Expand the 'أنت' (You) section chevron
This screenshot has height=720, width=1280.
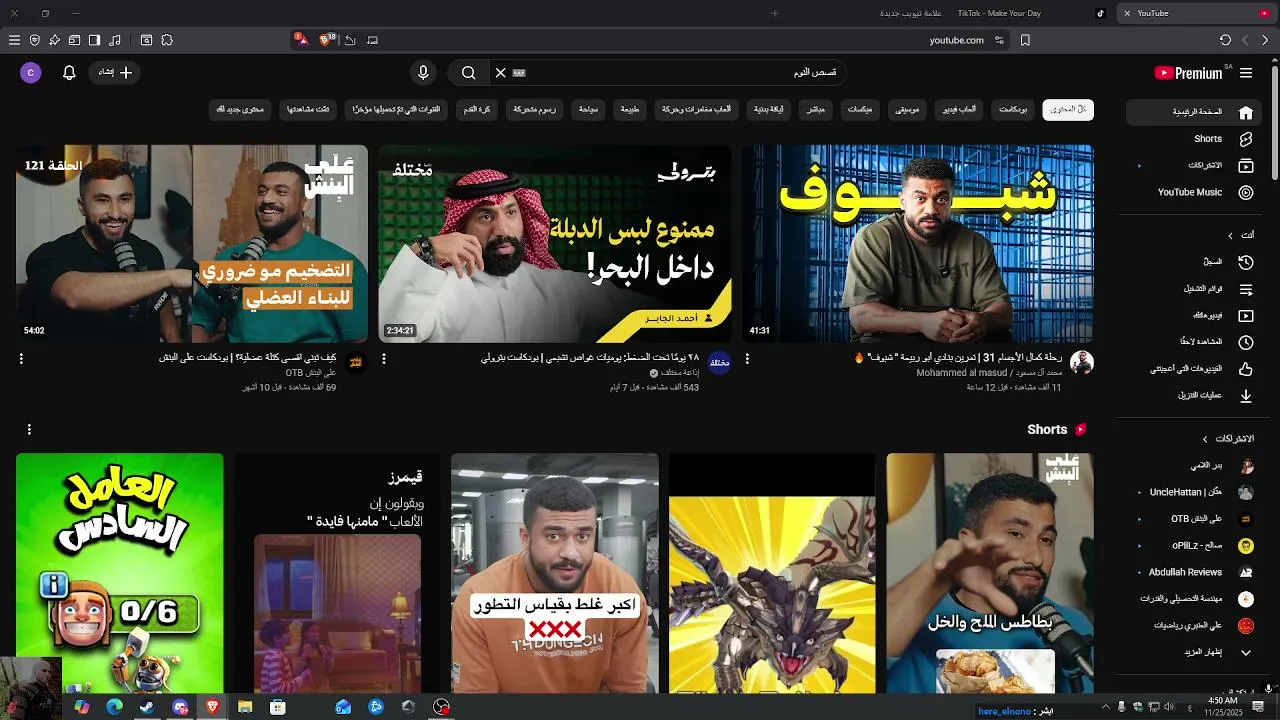point(1231,235)
